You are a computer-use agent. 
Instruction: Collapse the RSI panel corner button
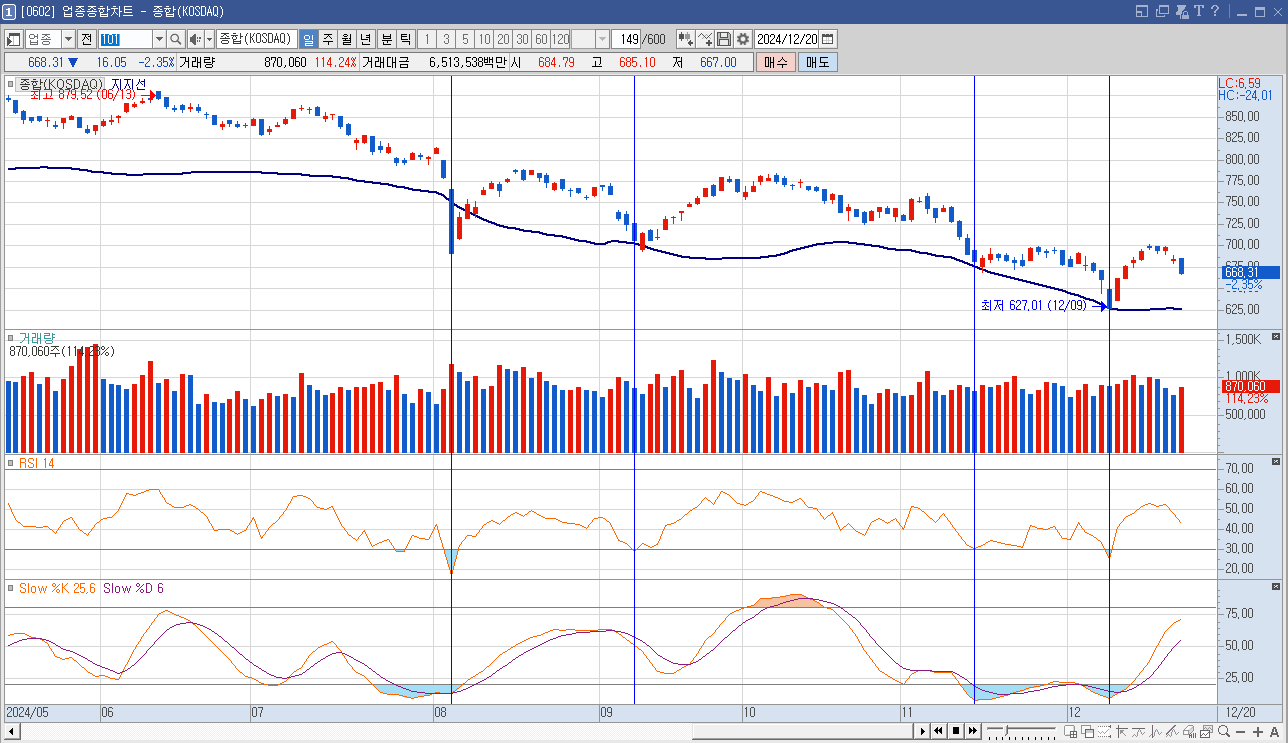click(1275, 462)
